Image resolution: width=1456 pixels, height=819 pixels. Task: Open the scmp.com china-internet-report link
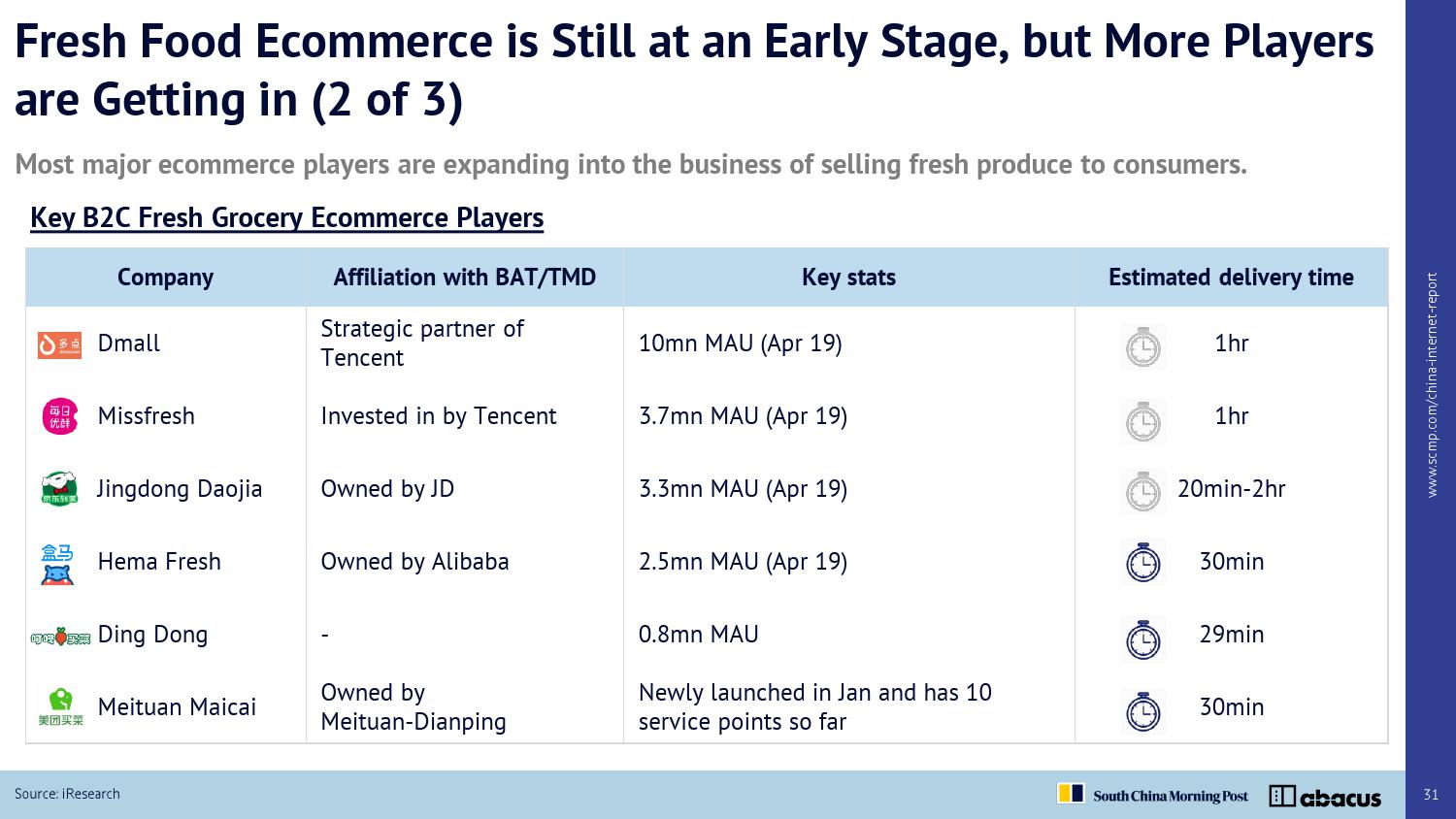(x=1432, y=385)
